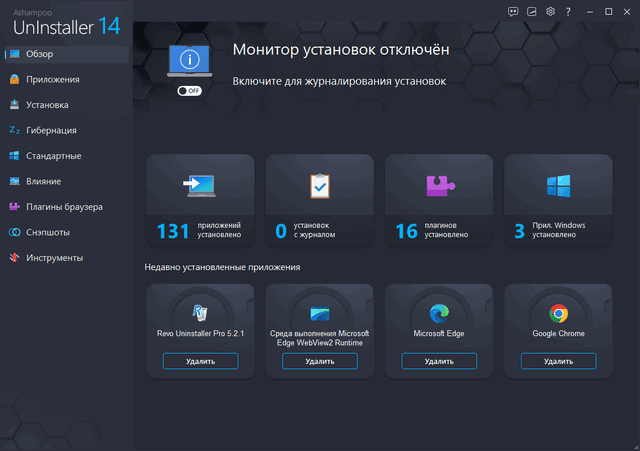Click the help question mark icon
This screenshot has height=451, width=640.
[x=567, y=11]
